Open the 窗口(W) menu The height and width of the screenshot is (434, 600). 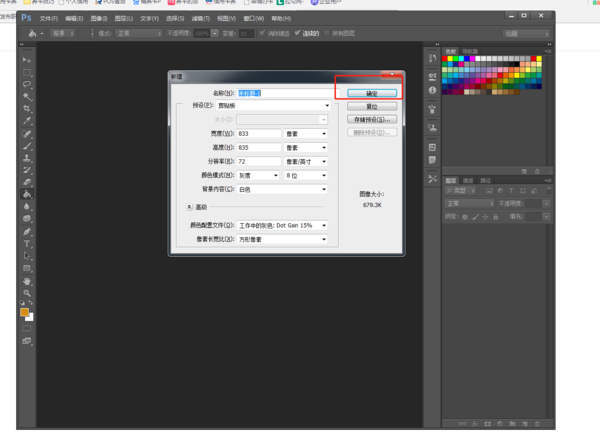(x=254, y=18)
